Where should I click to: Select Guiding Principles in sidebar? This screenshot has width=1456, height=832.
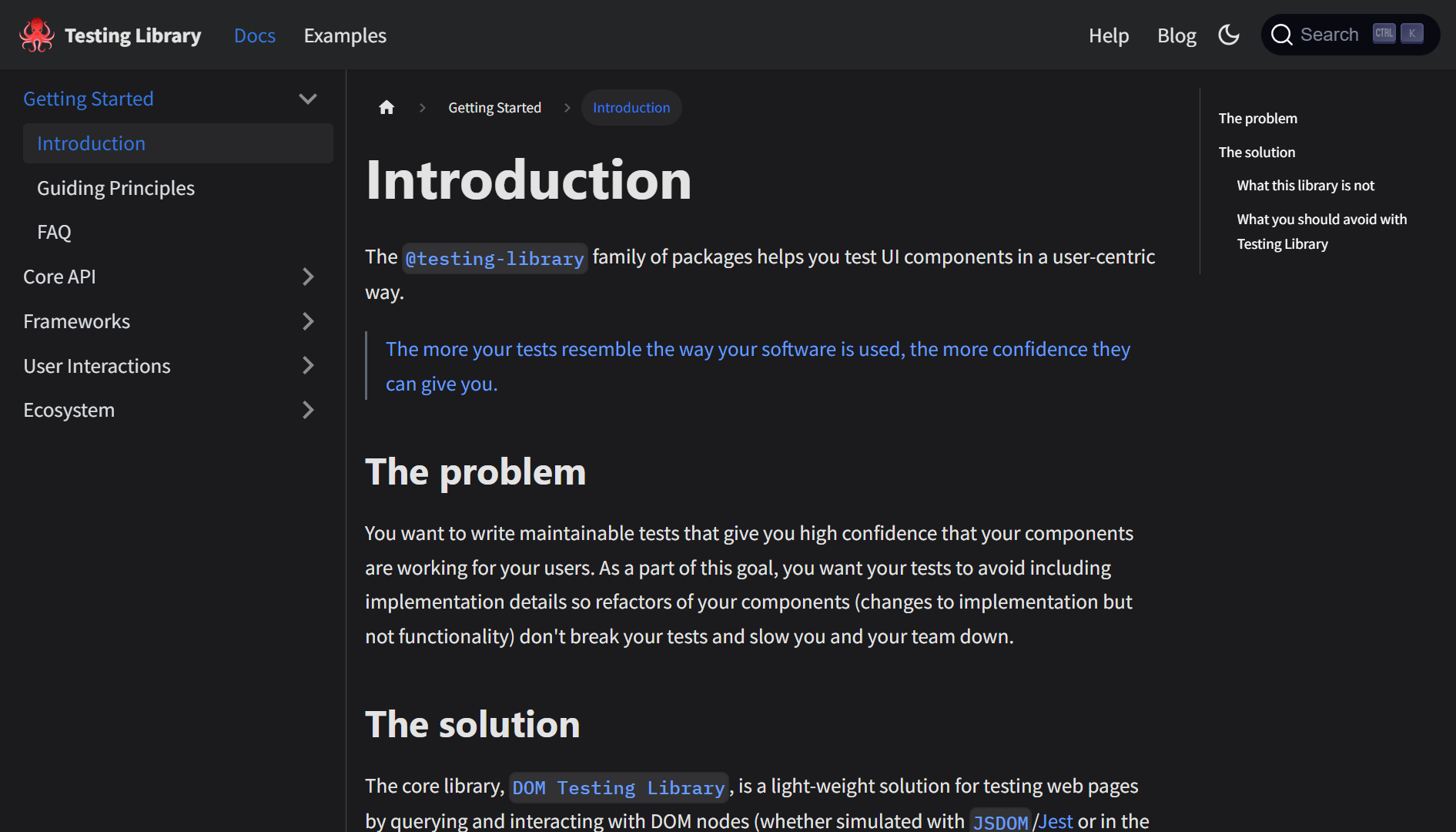click(x=115, y=188)
